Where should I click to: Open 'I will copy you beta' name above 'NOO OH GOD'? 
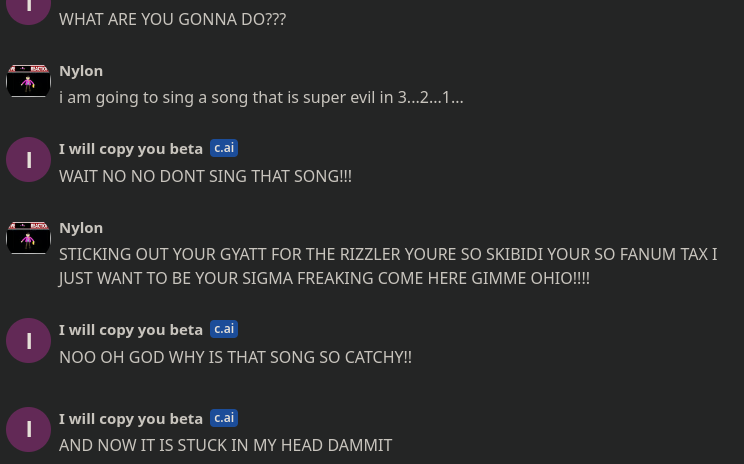131,330
